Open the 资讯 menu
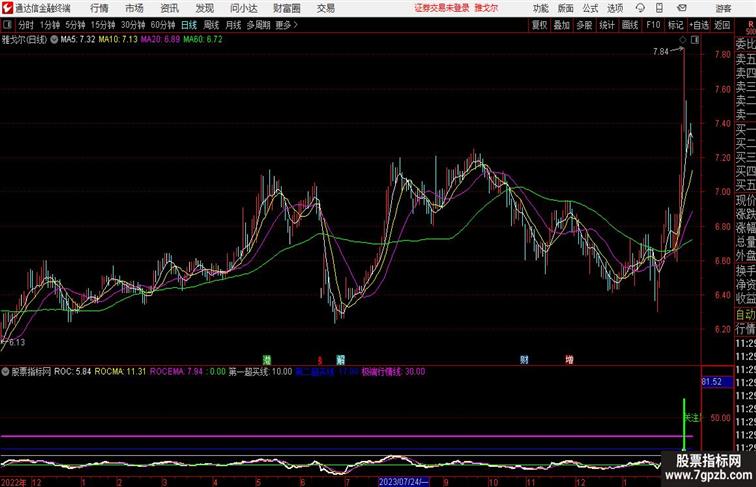756x487 pixels. (x=169, y=8)
